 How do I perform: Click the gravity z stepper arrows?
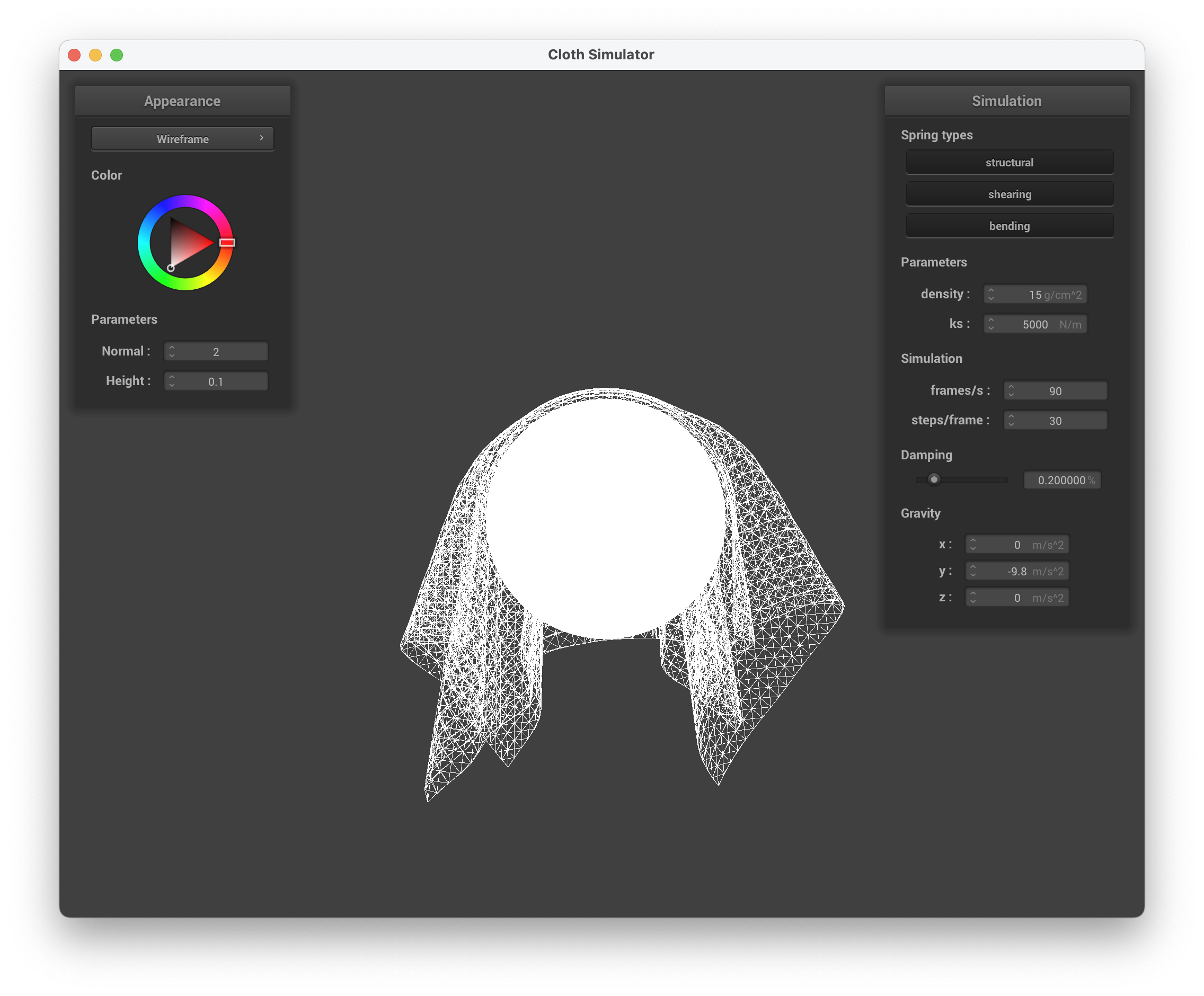972,598
